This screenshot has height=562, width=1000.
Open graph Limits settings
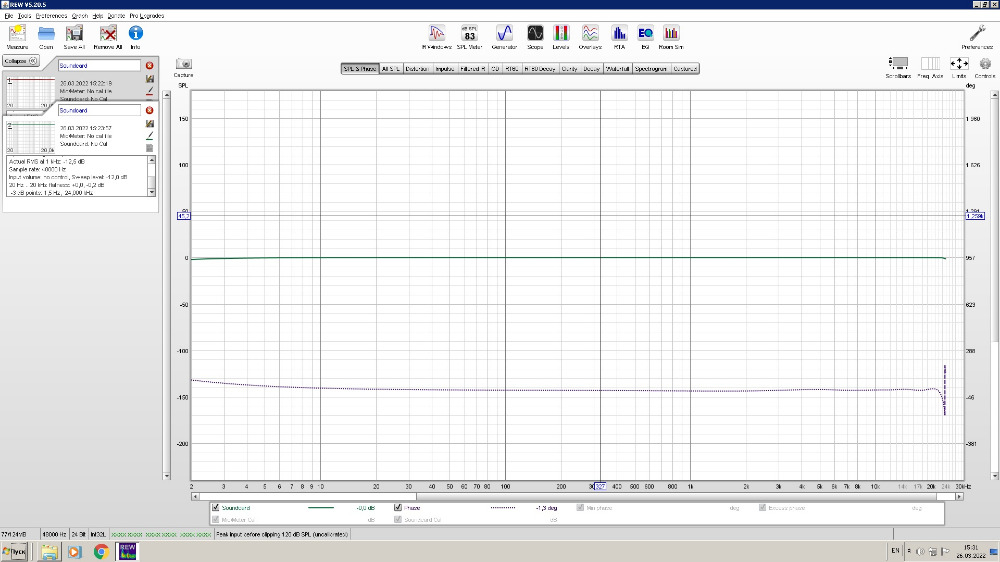point(959,67)
